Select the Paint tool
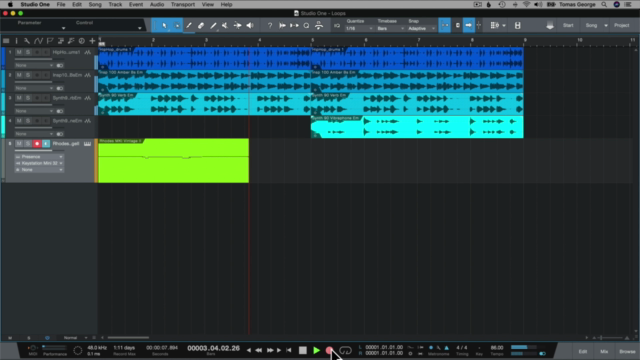Screen dimensions: 640x360 pyautogui.click(x=213, y=25)
